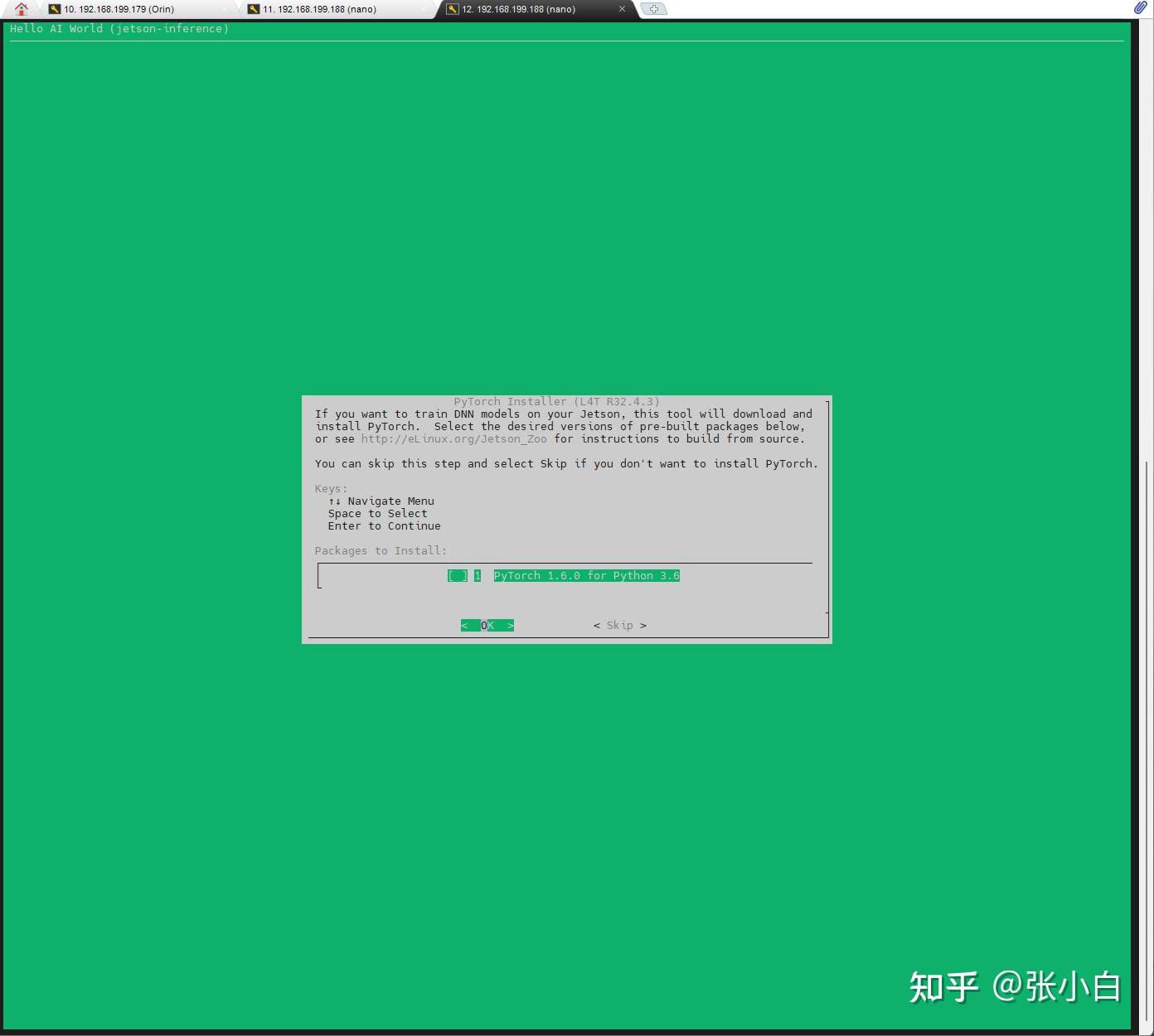Click the Navigate Menu hint text
1154x1036 pixels.
(x=381, y=501)
